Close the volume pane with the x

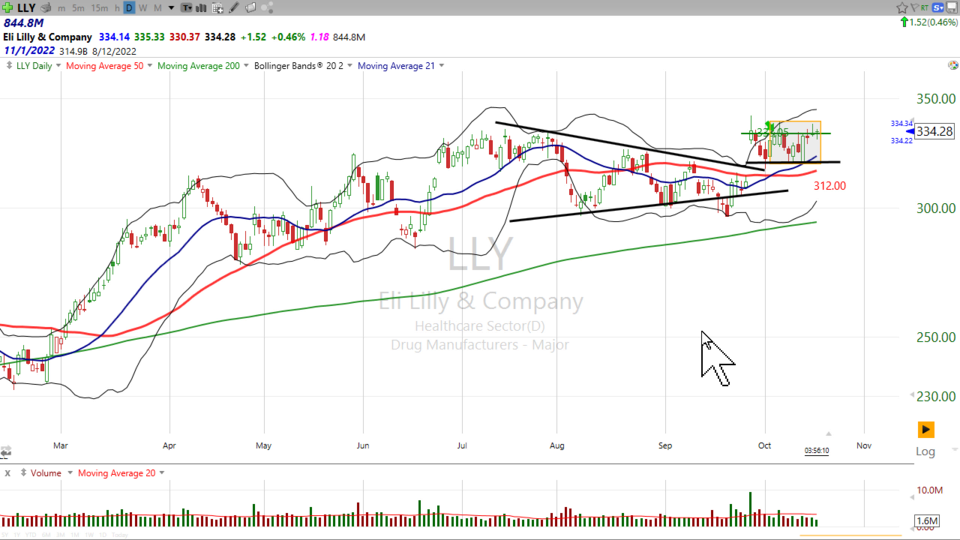[7, 473]
